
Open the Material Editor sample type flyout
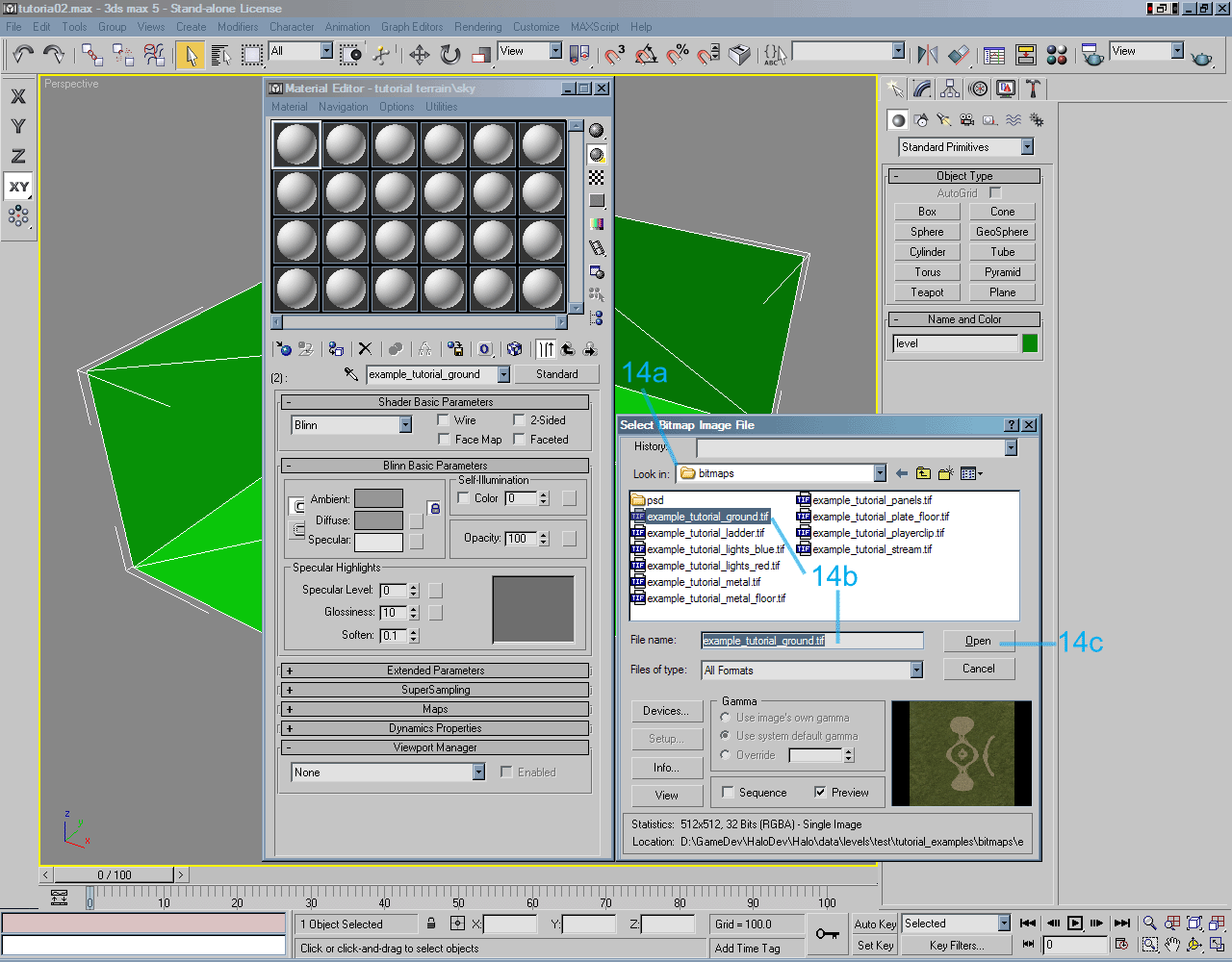coord(594,130)
